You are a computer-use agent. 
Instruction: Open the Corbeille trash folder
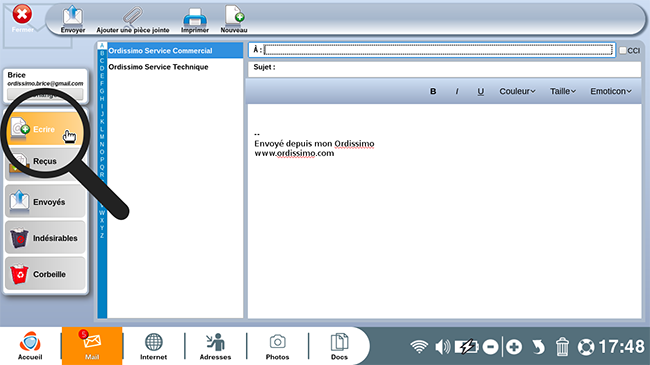(45, 274)
